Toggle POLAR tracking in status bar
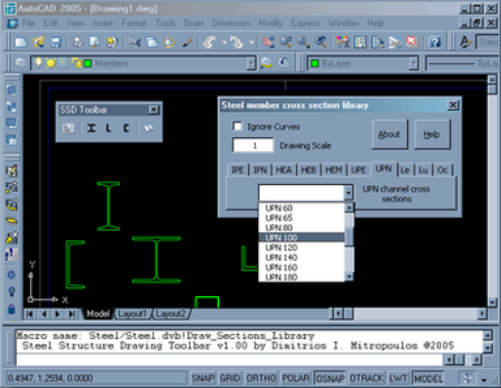 click(x=296, y=378)
